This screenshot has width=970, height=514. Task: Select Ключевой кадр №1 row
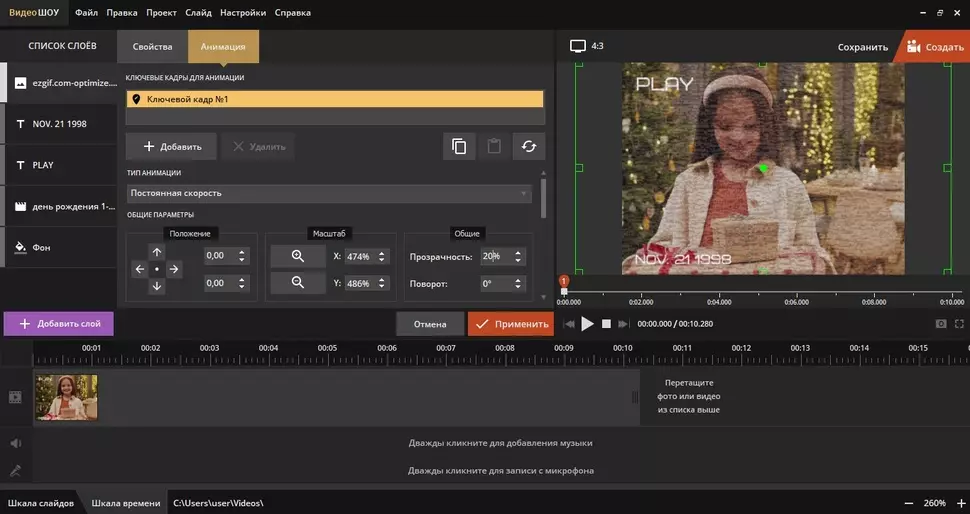335,99
